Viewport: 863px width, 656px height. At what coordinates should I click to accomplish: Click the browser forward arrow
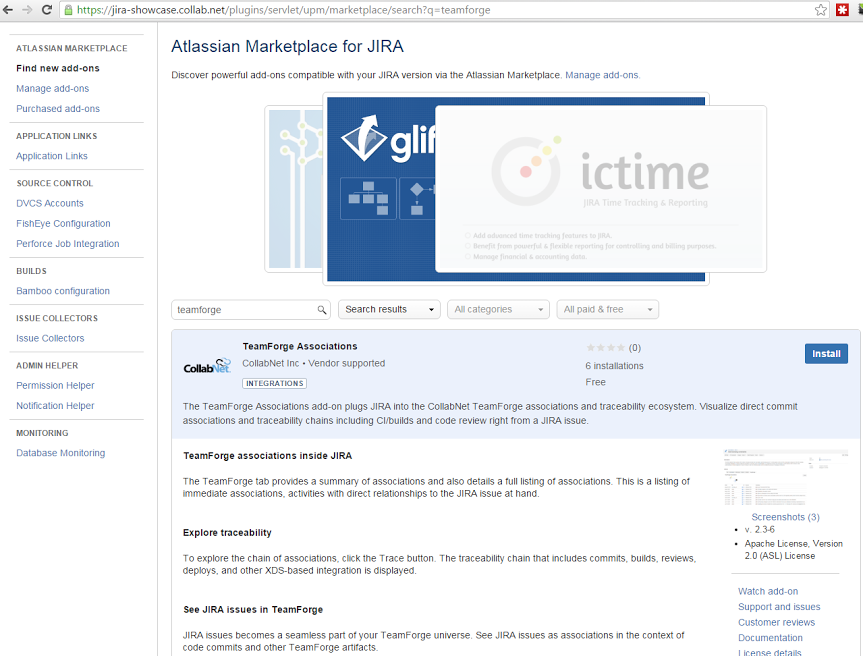point(27,9)
